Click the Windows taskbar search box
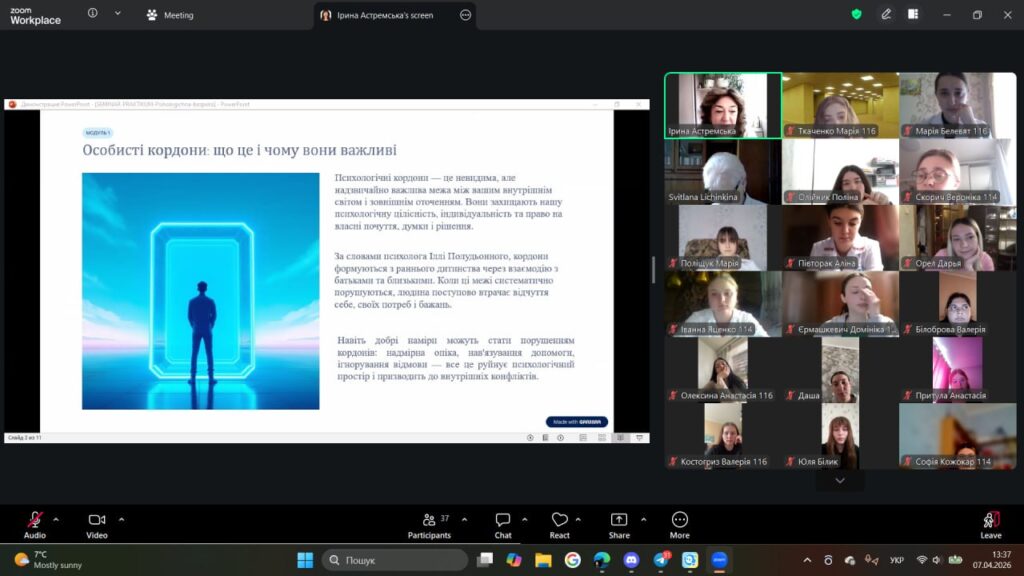Viewport: 1024px width, 576px height. point(395,560)
